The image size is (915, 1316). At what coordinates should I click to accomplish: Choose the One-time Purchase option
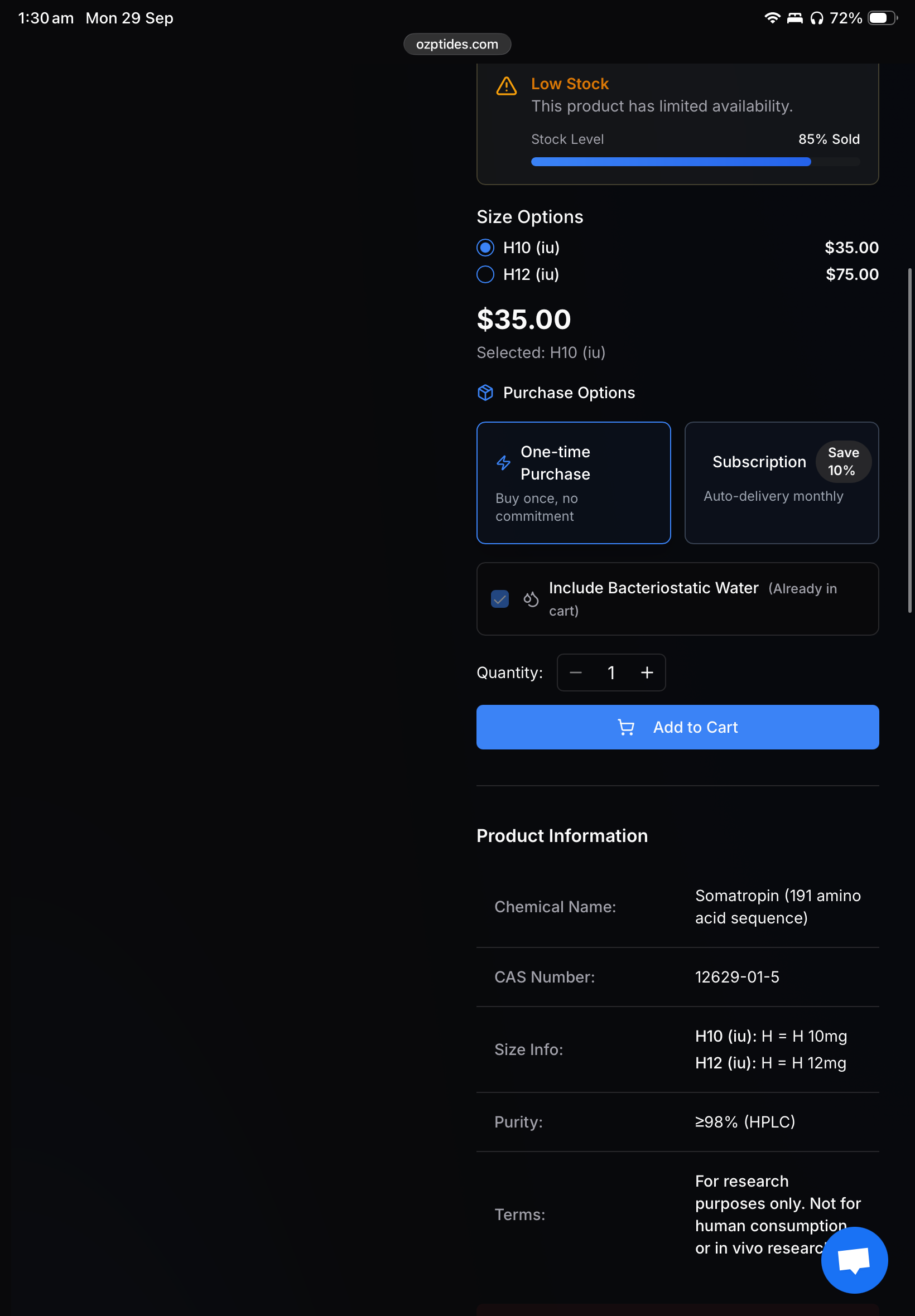click(x=574, y=482)
